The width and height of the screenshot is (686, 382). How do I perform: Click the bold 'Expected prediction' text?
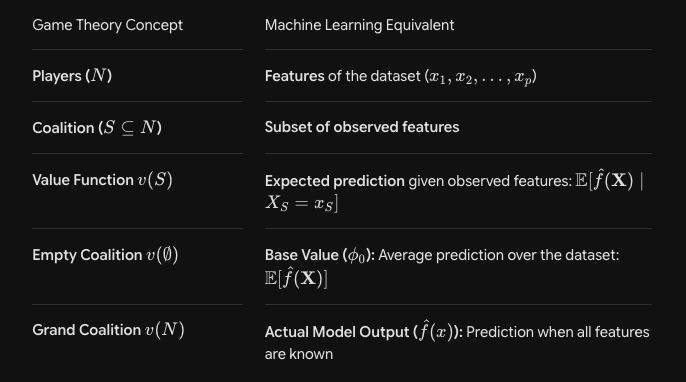coord(335,181)
